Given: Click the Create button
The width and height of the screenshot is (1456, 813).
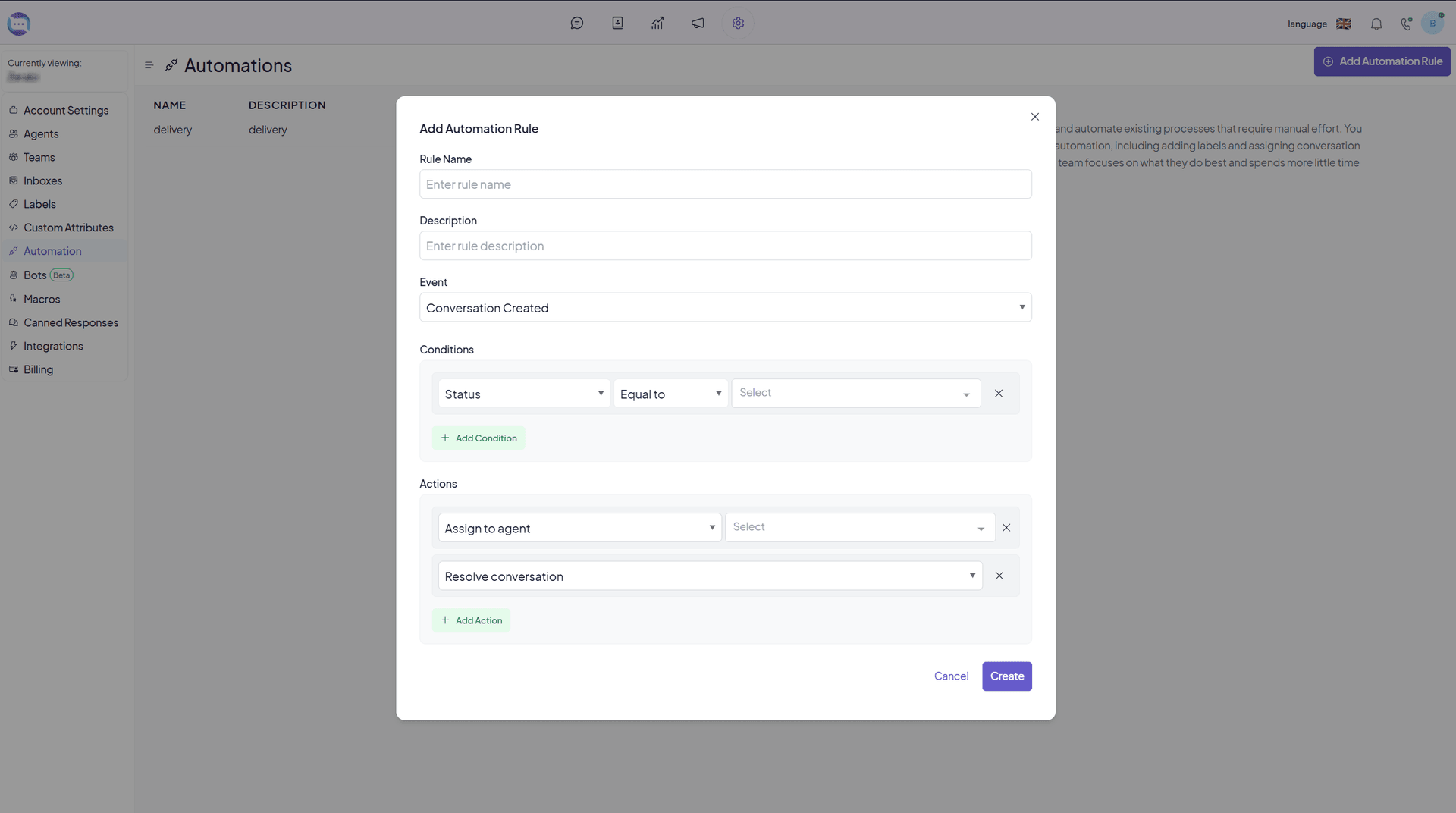Looking at the screenshot, I should click(1006, 676).
